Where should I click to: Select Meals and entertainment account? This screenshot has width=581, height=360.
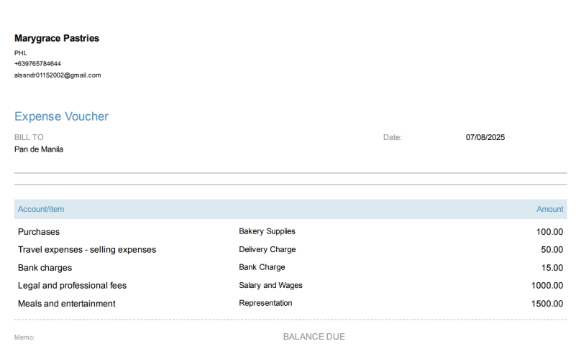tap(67, 304)
